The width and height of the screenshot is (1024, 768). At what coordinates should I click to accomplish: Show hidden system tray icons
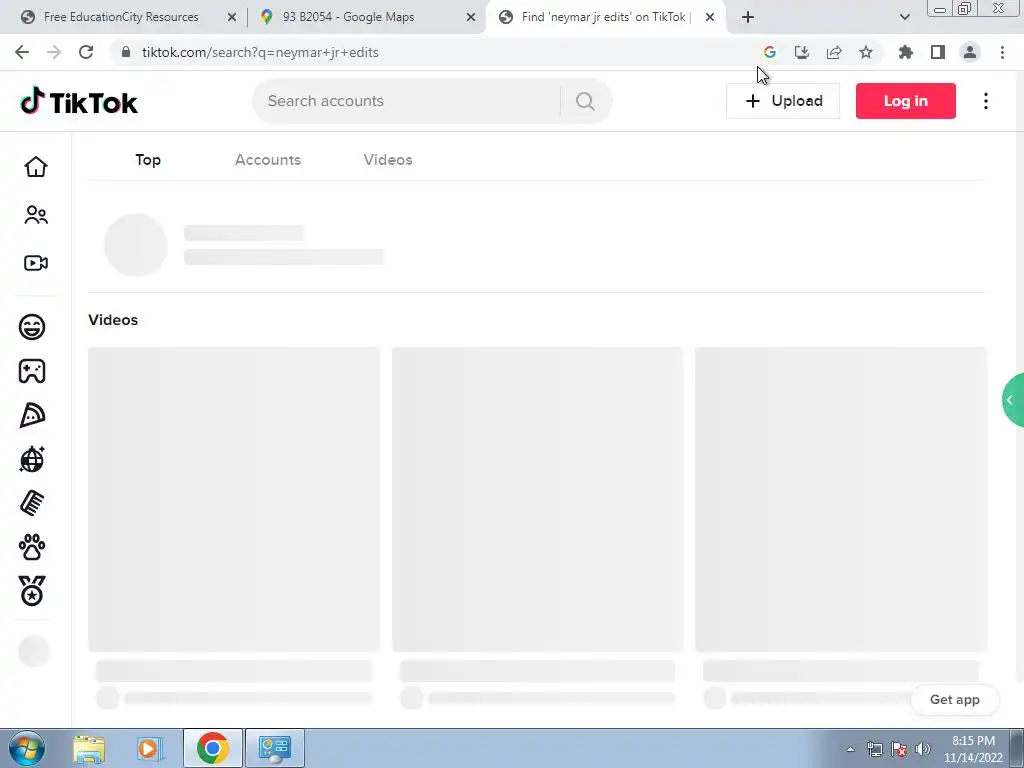coord(850,749)
